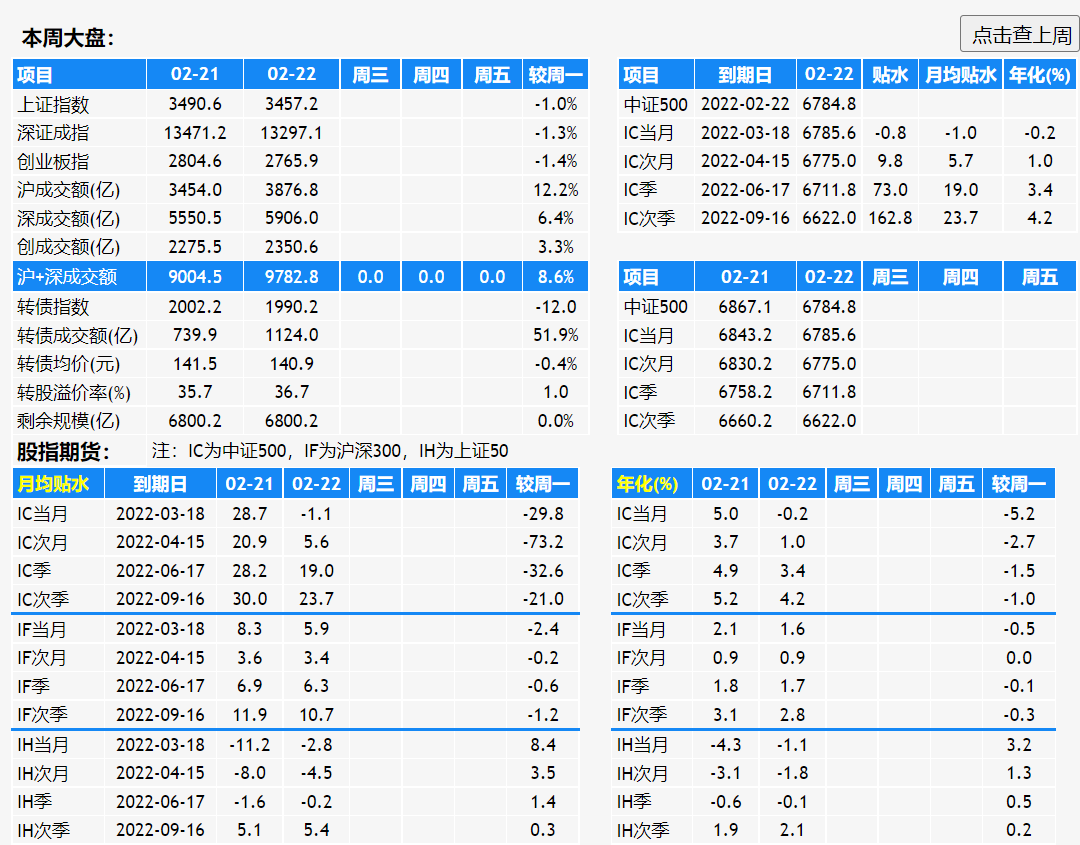Image resolution: width=1080 pixels, height=845 pixels.
Task: Click 11.9 value for IF次季
Action: pyautogui.click(x=249, y=715)
